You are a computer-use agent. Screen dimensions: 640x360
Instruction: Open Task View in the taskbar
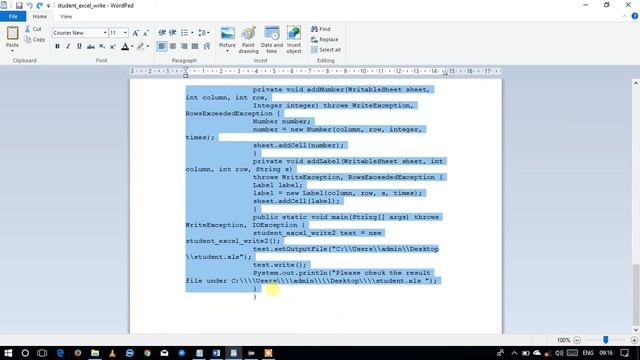coord(42,353)
